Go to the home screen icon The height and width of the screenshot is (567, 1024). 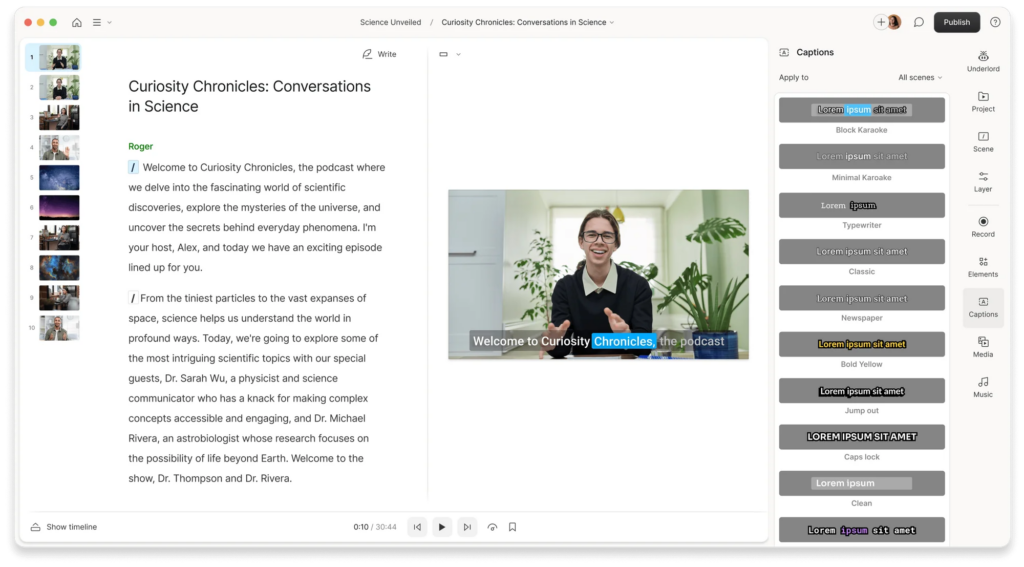(76, 22)
